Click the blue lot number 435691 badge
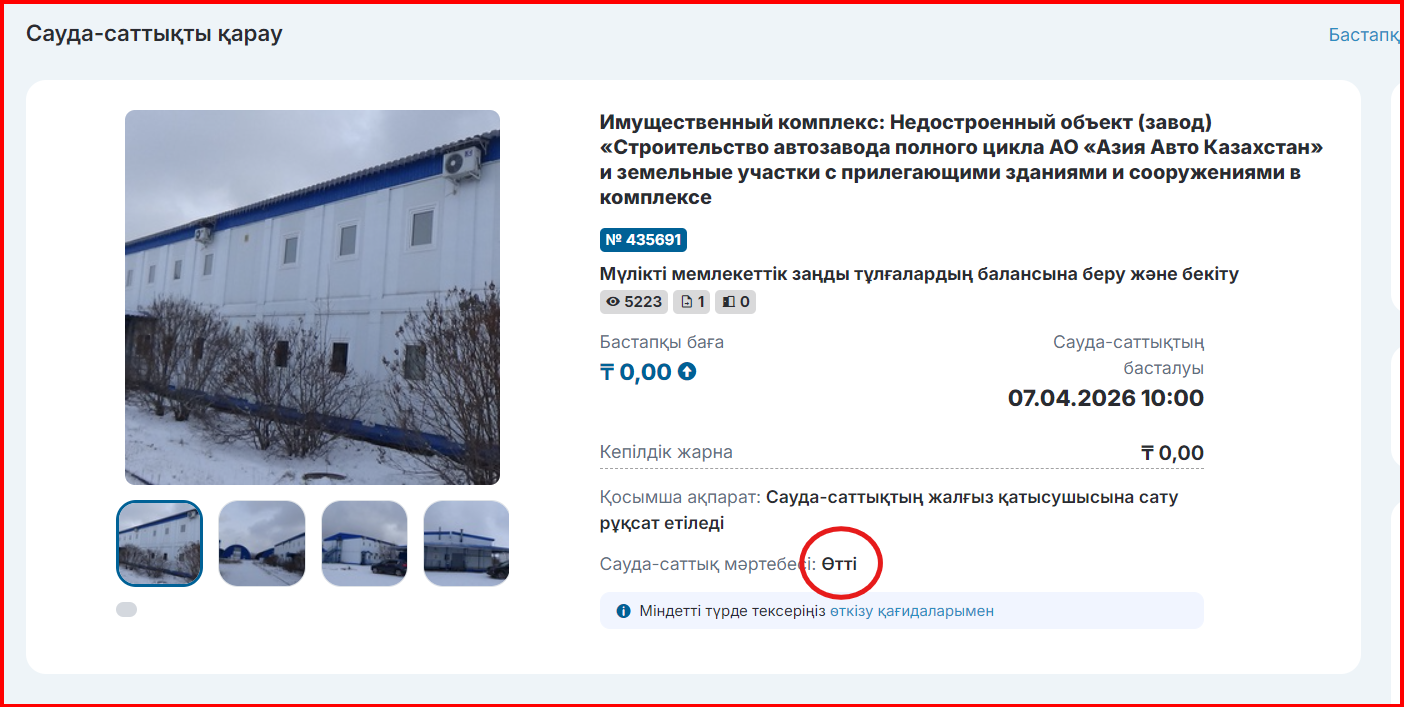The width and height of the screenshot is (1404, 707). [643, 240]
